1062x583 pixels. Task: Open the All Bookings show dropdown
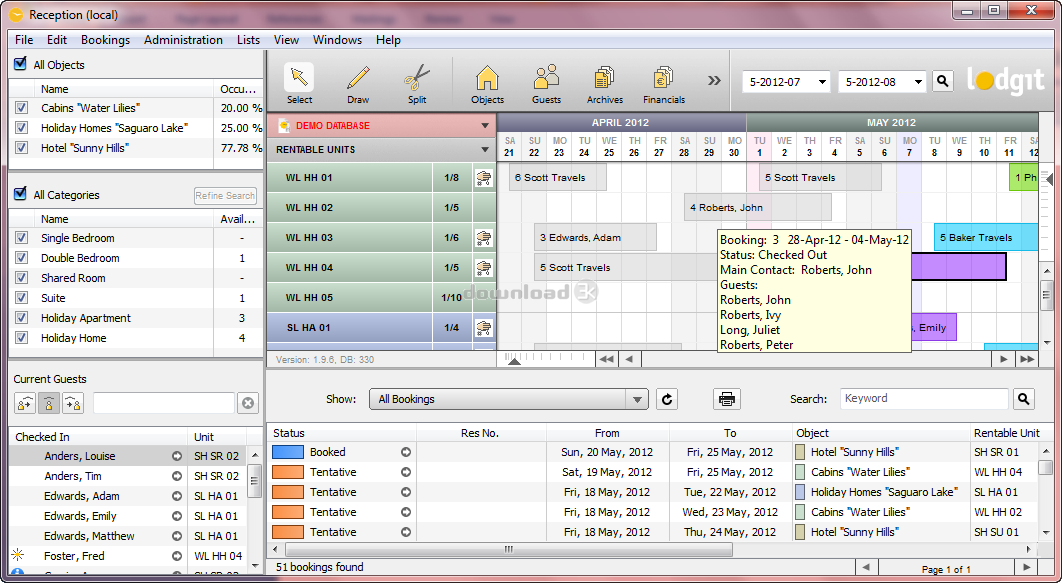pyautogui.click(x=509, y=399)
